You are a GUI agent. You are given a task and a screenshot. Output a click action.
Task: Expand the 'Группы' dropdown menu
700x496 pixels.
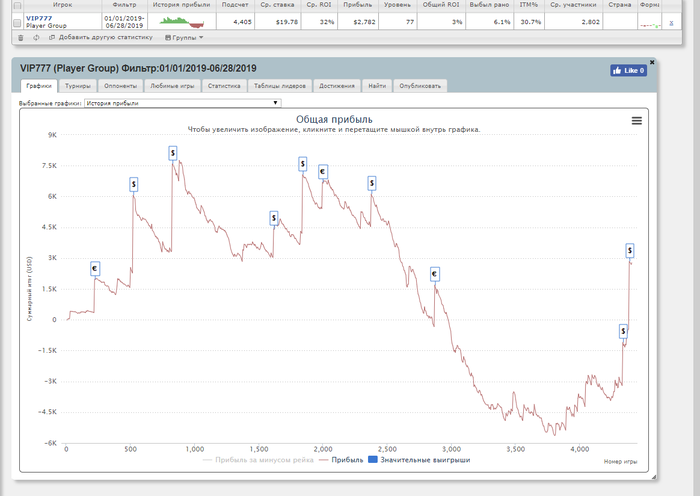(184, 38)
